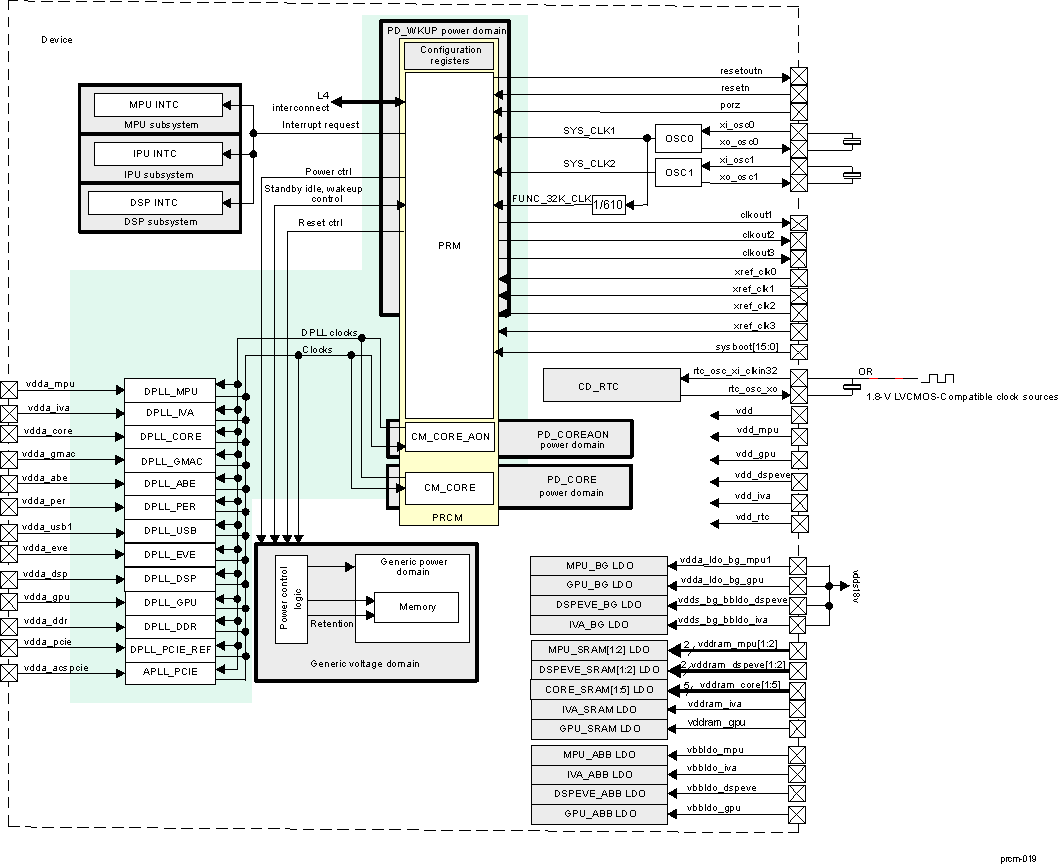Select the DPLL_MPU block
The width and height of the screenshot is (1059, 864).
(172, 390)
